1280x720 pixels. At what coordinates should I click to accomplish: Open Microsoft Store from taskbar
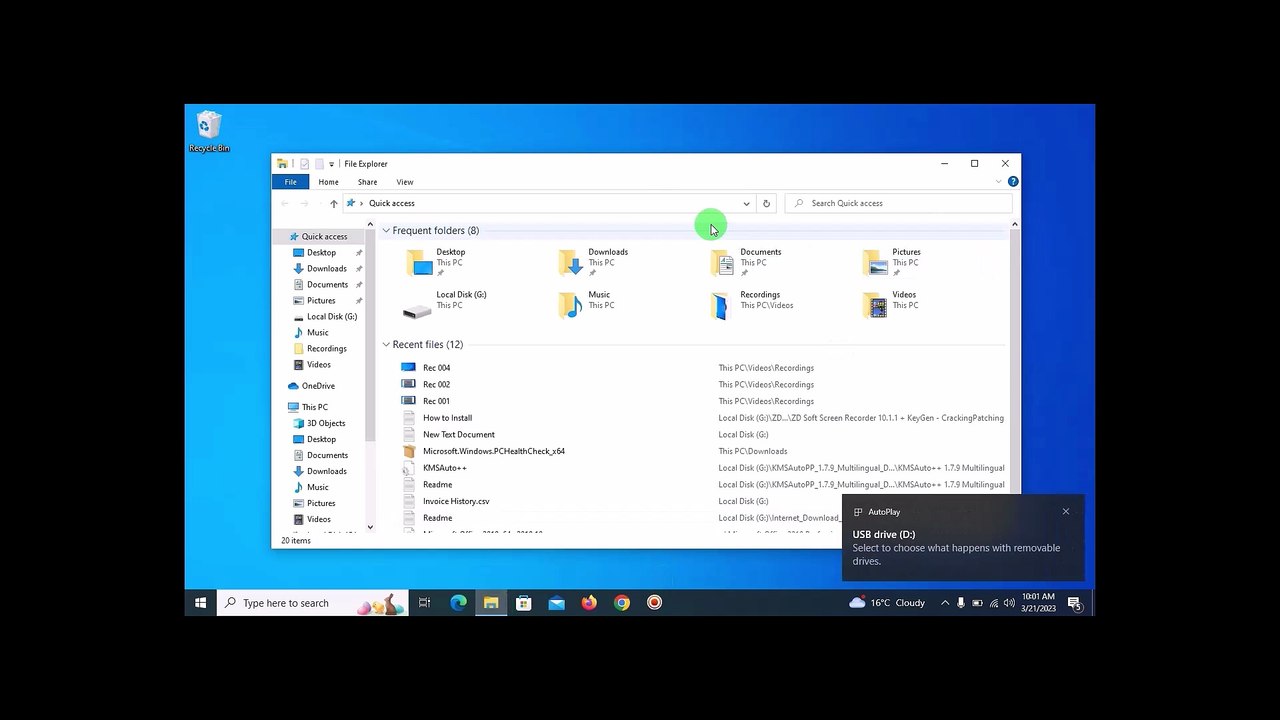point(523,603)
